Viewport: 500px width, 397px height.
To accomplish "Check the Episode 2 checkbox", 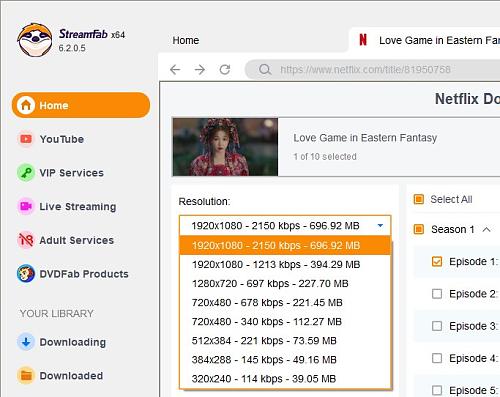I will (x=437, y=294).
